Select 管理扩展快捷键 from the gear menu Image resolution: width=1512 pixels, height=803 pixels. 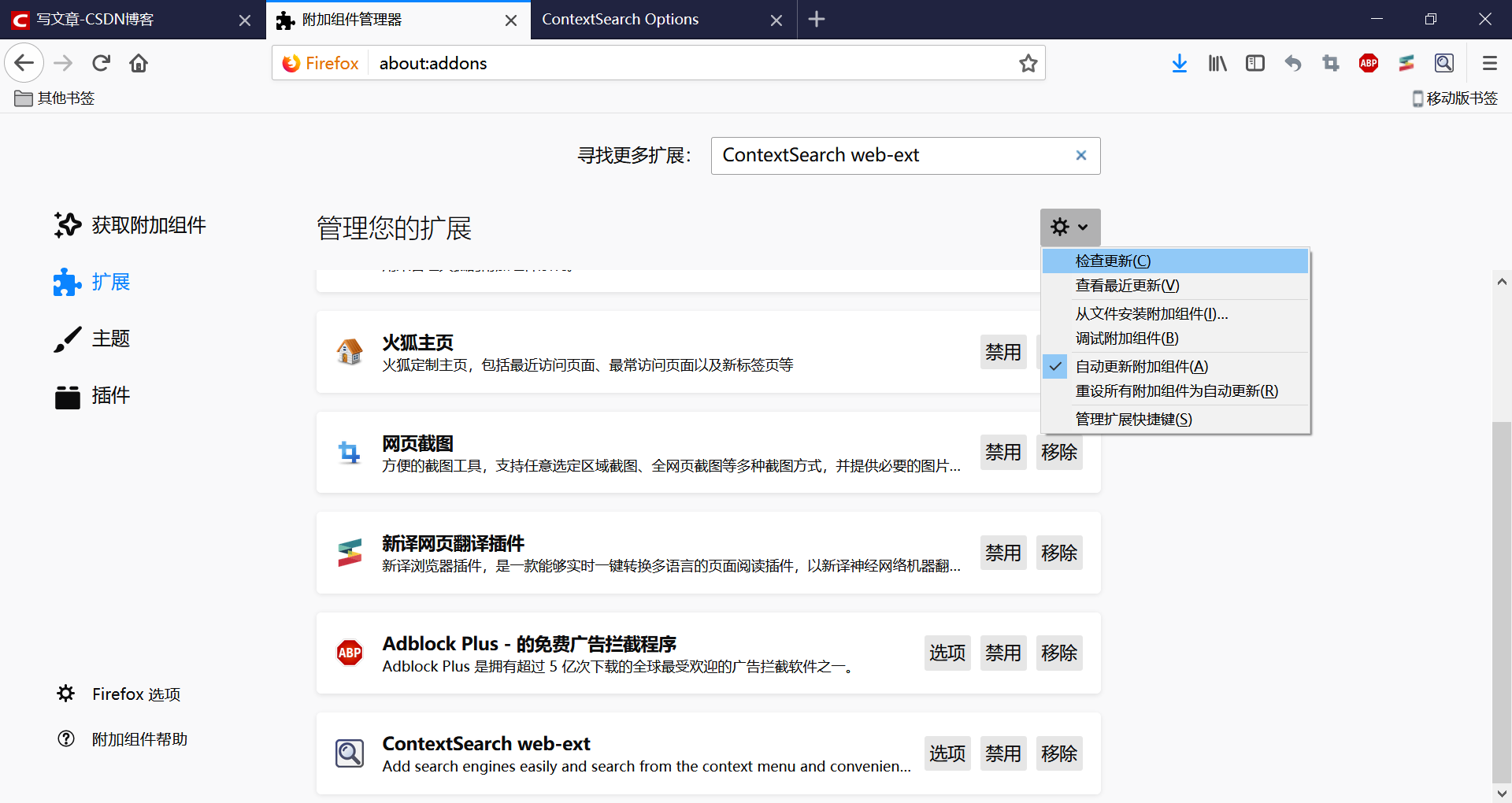coord(1132,419)
